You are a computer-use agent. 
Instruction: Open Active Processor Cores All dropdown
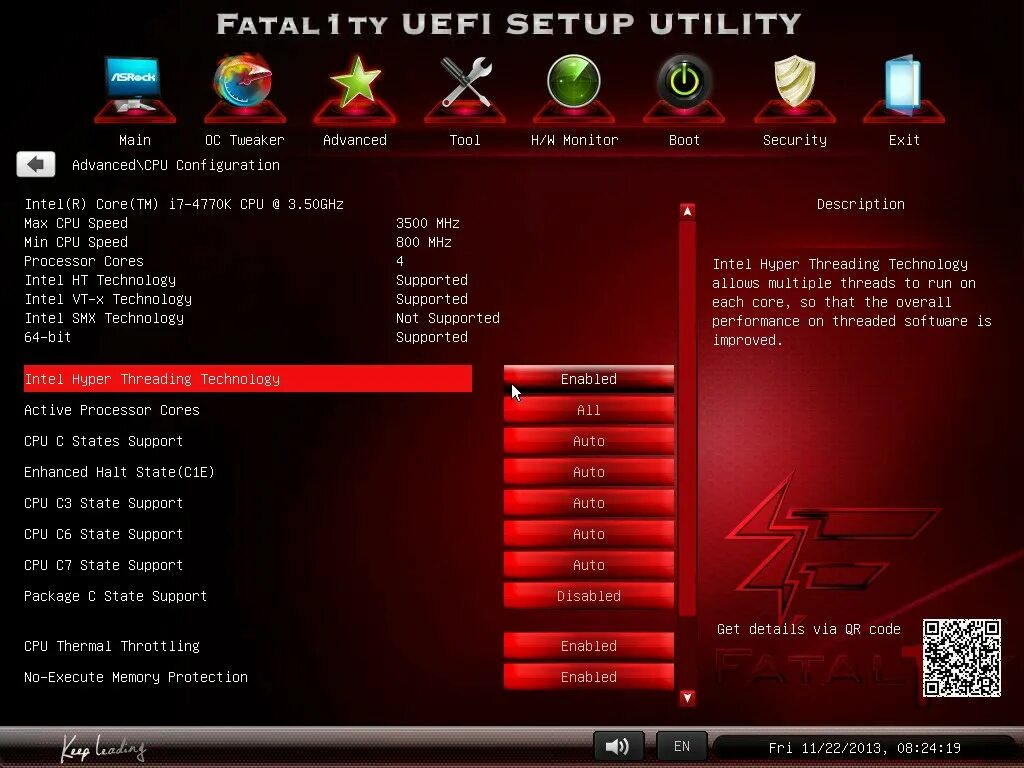[x=588, y=410]
